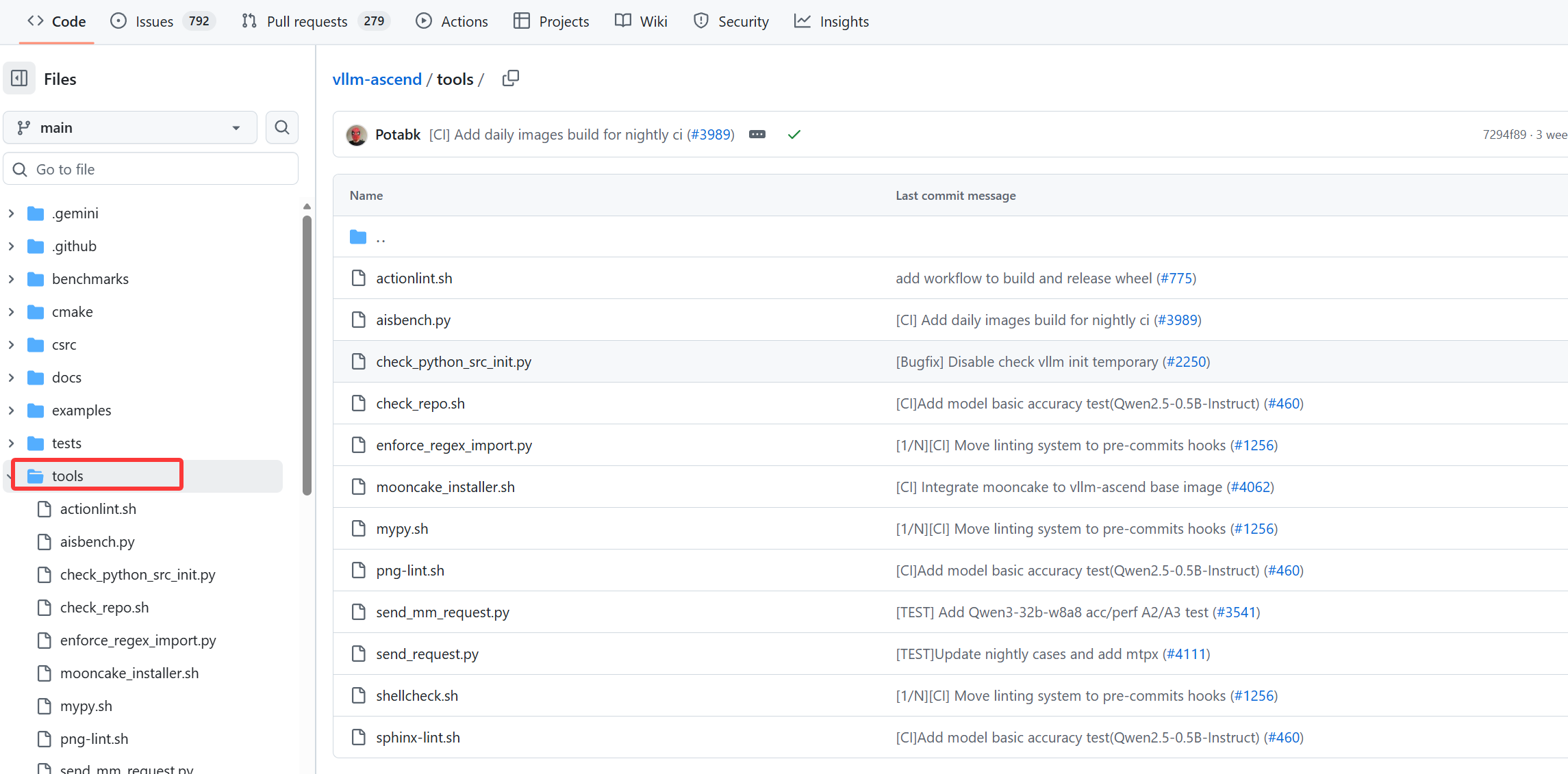Open check_repo.sh file
This screenshot has width=1568, height=774.
[420, 403]
